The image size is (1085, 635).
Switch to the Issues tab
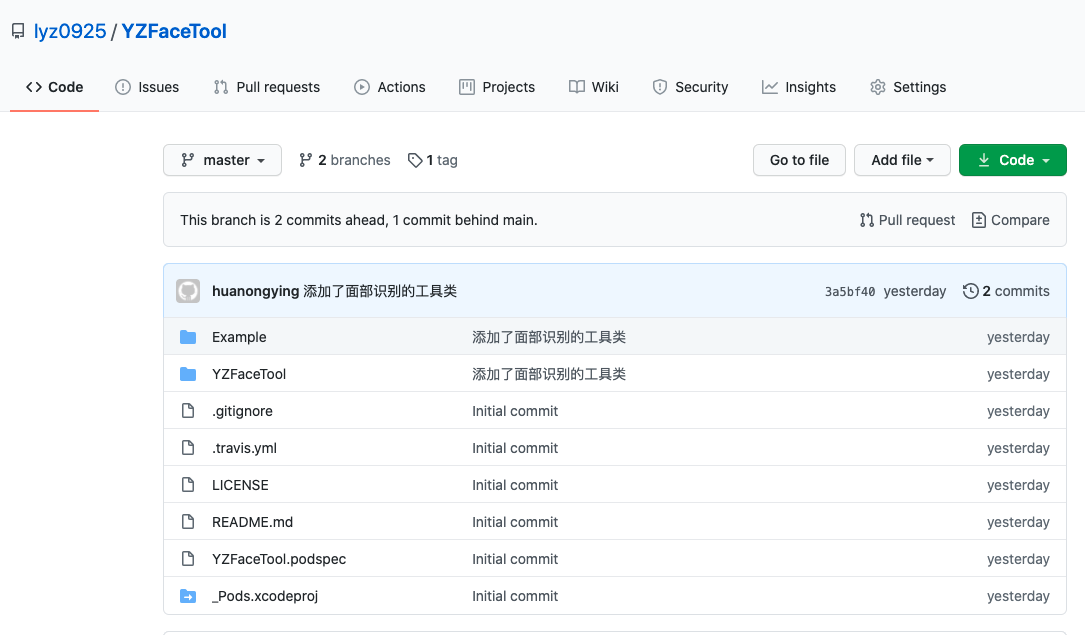(147, 87)
